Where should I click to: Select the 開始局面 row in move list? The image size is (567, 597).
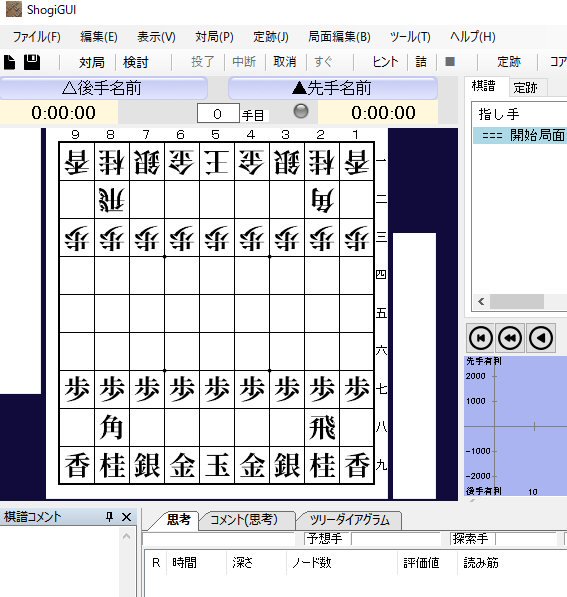(x=520, y=135)
